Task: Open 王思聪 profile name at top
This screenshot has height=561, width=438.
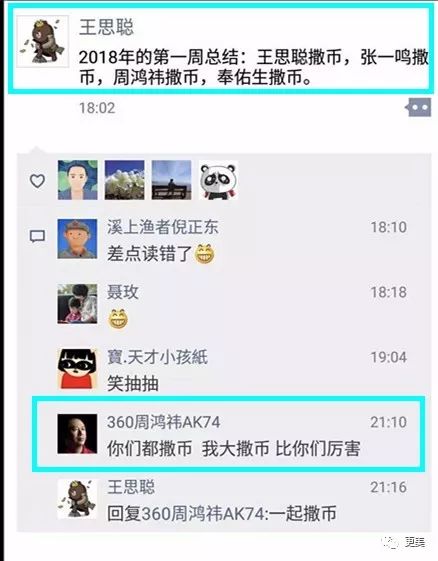Action: pos(106,27)
